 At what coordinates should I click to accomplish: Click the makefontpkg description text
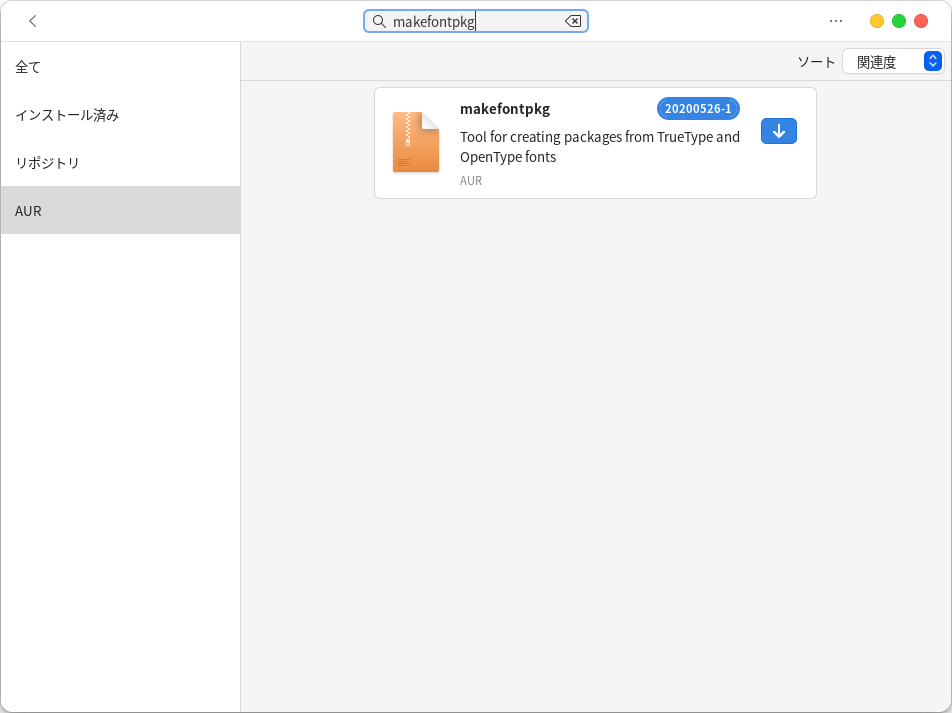pyautogui.click(x=600, y=147)
